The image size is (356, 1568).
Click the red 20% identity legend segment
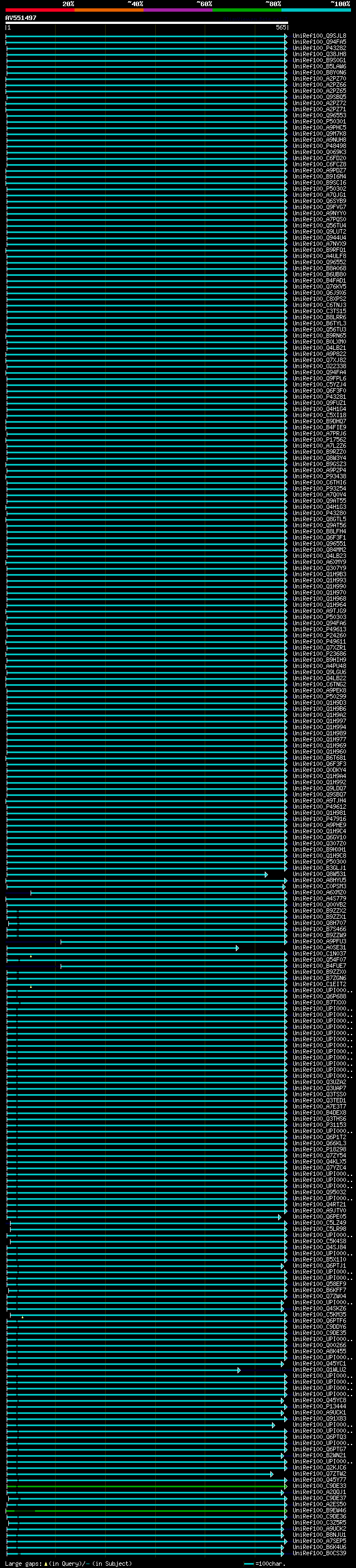[x=39, y=10]
